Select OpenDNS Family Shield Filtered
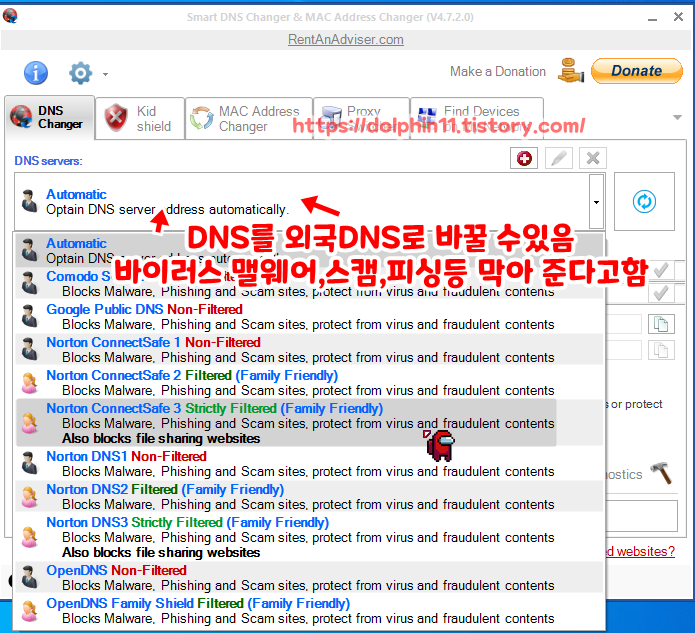This screenshot has width=695, height=633. pos(309,610)
